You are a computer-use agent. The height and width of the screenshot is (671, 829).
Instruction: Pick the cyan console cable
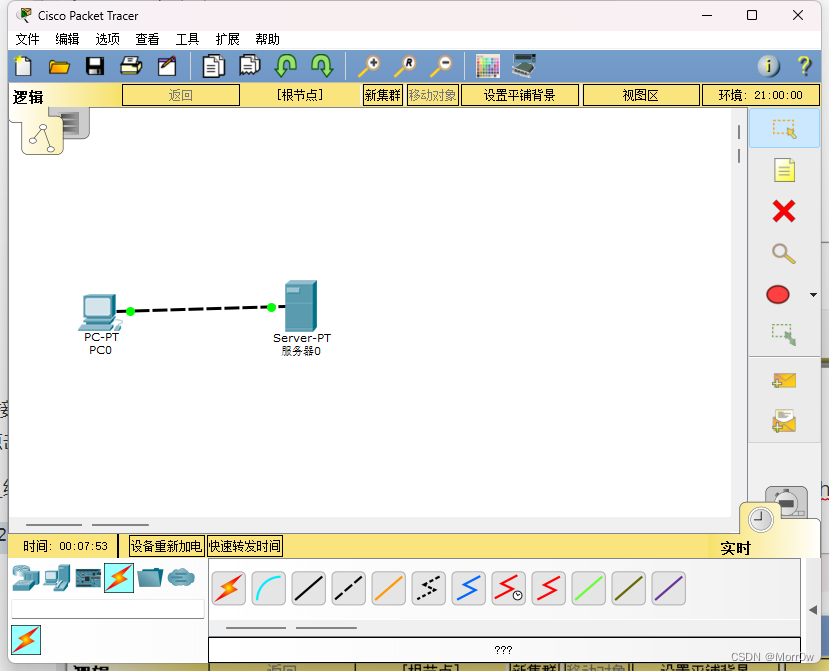click(x=269, y=588)
